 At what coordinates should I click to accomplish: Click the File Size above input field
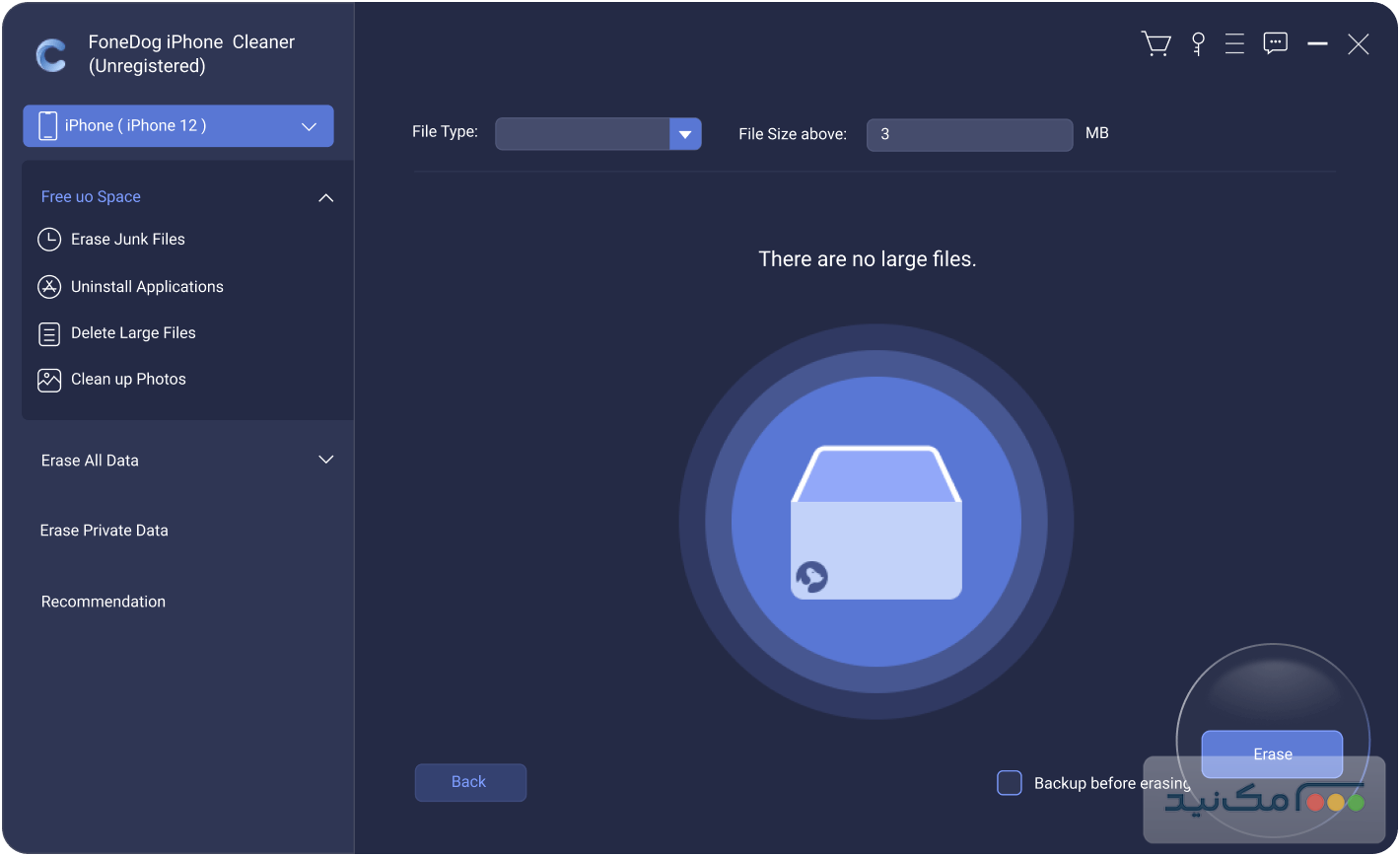(968, 134)
